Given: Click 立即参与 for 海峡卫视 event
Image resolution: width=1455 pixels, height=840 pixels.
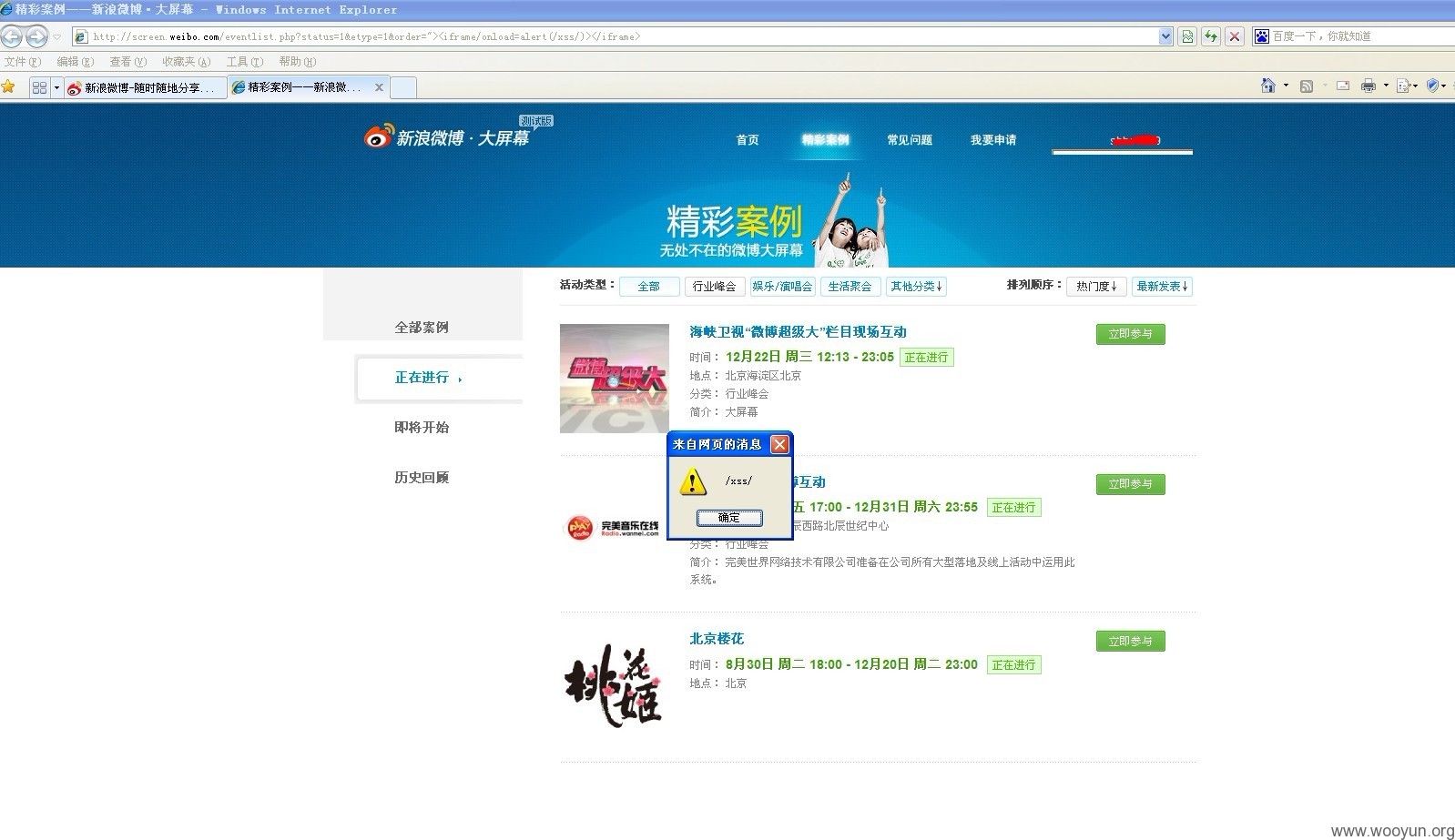Looking at the screenshot, I should pos(1131,334).
